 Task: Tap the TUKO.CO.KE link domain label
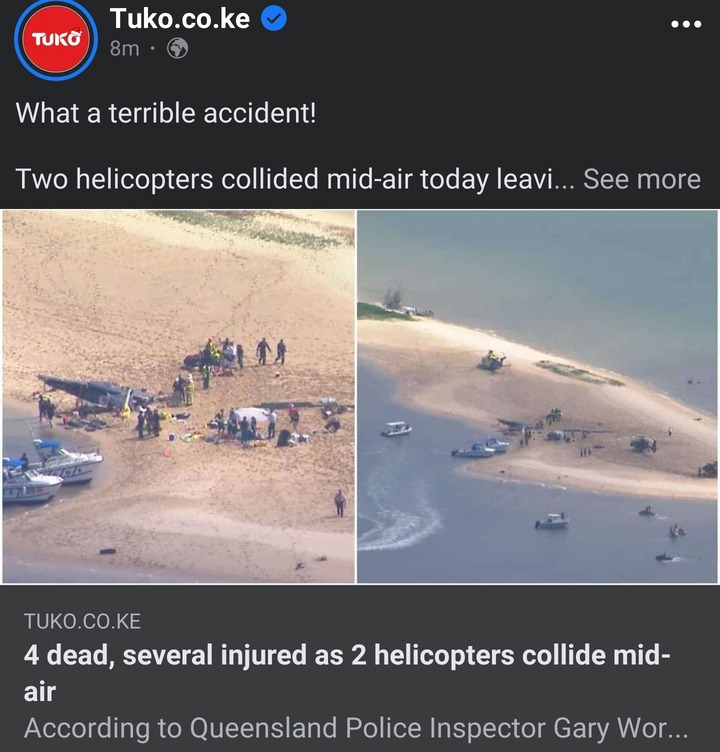click(x=83, y=622)
